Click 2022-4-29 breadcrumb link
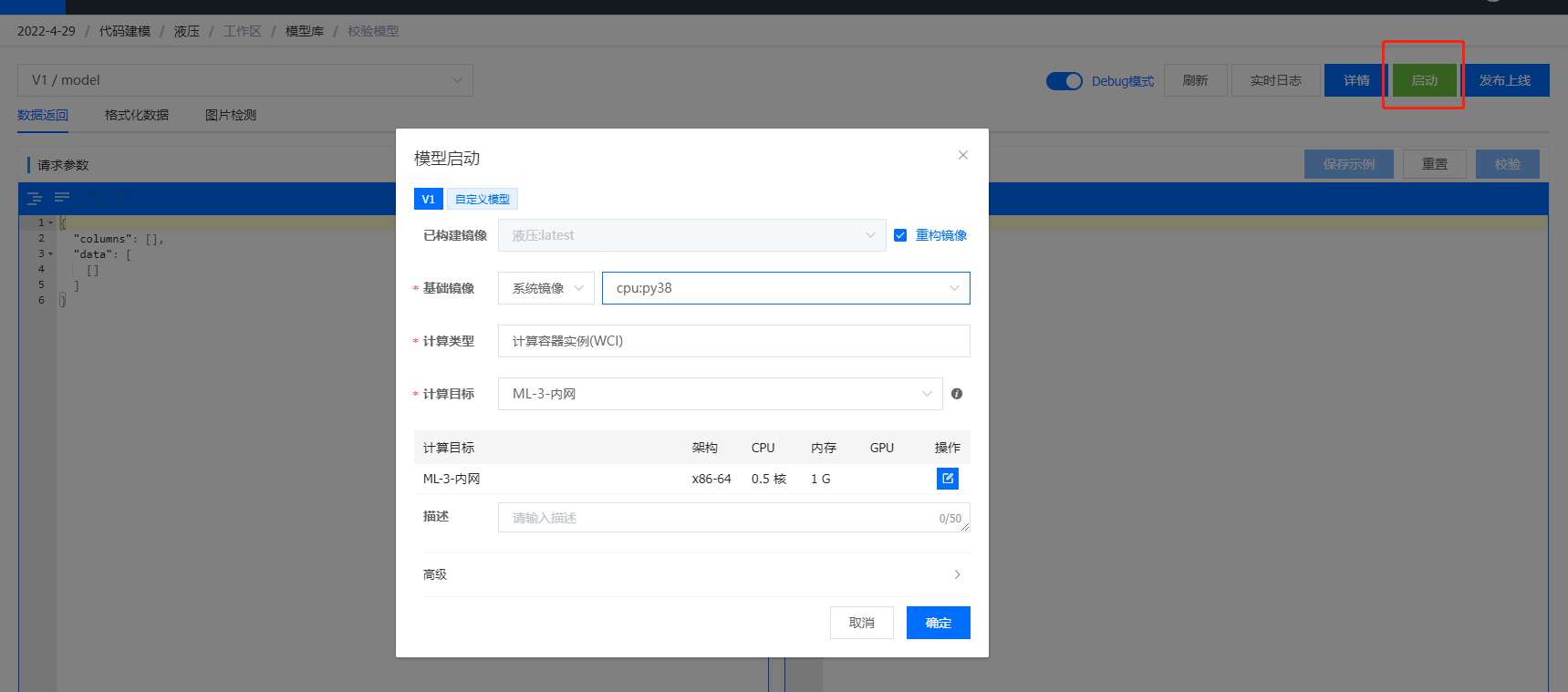Screen dimensions: 1568x692 47,31
